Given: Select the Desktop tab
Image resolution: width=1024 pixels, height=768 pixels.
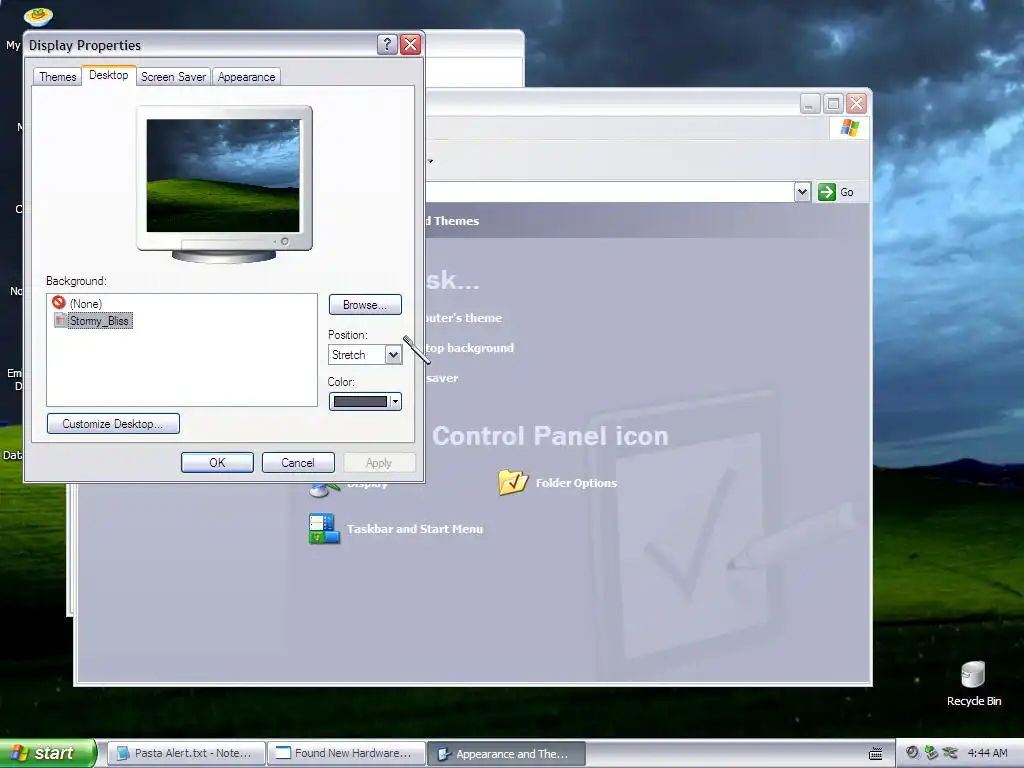Looking at the screenshot, I should pos(108,75).
